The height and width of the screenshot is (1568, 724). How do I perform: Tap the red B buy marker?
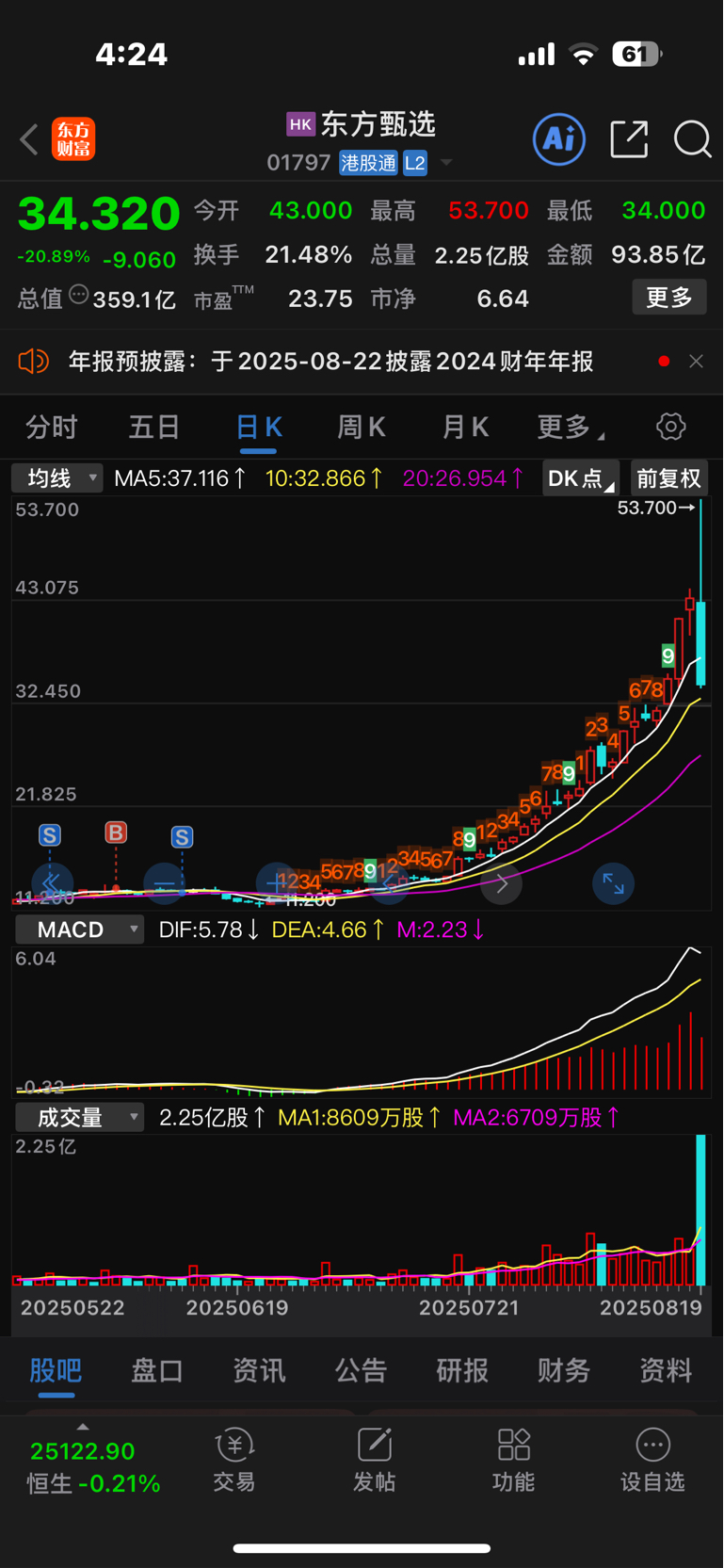pos(116,832)
